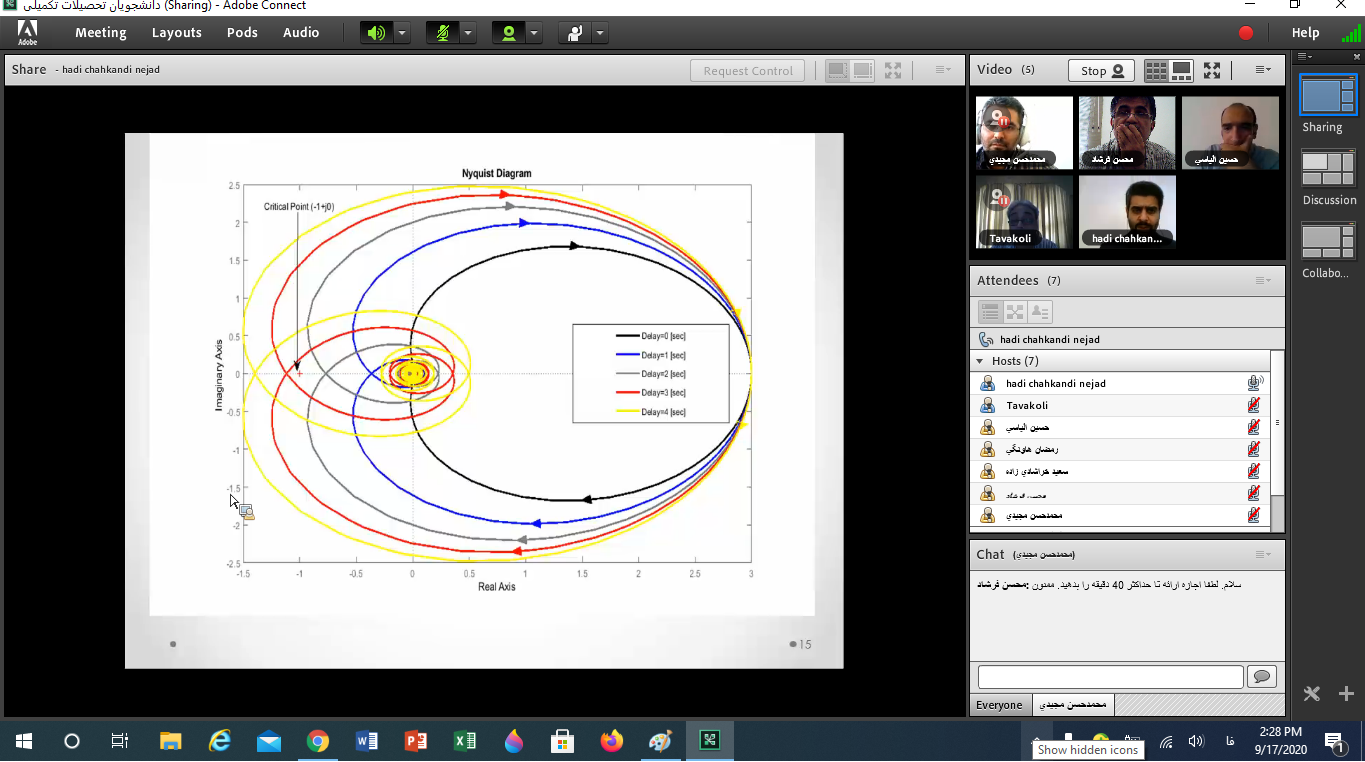Click the manage layouts wrench icon

1312,694
